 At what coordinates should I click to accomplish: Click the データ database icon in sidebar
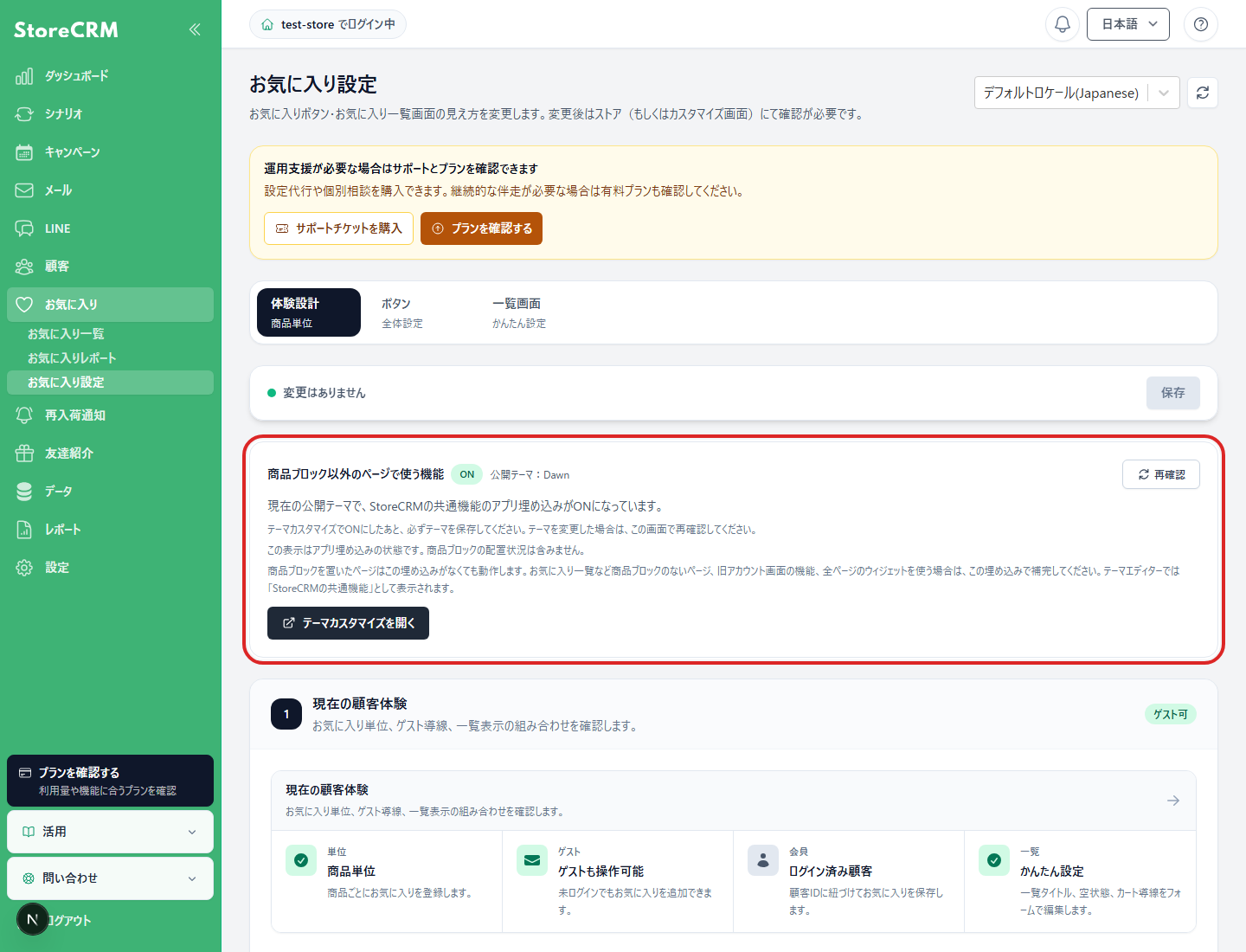click(24, 492)
